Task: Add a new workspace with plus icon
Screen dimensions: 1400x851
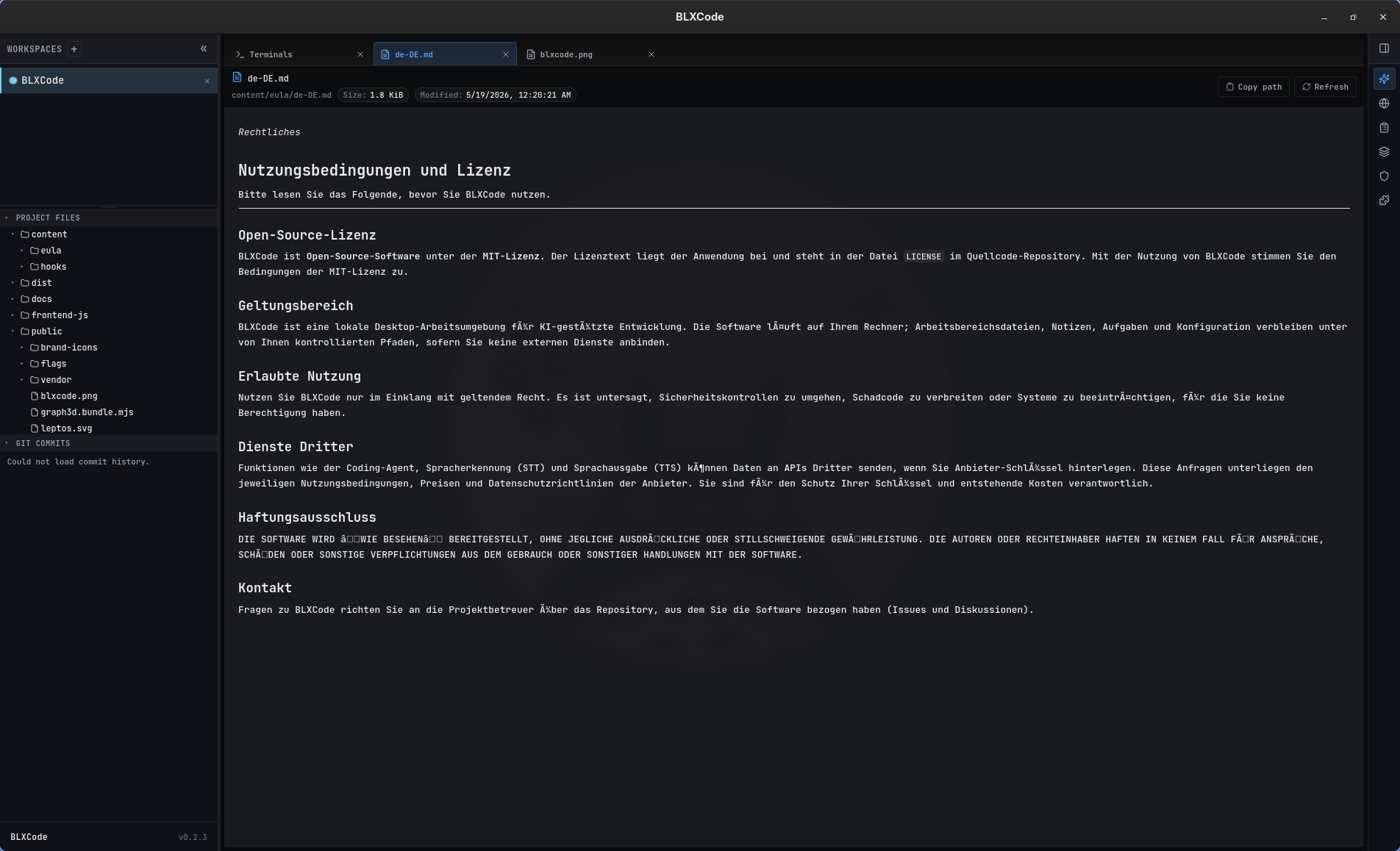Action: [x=74, y=49]
